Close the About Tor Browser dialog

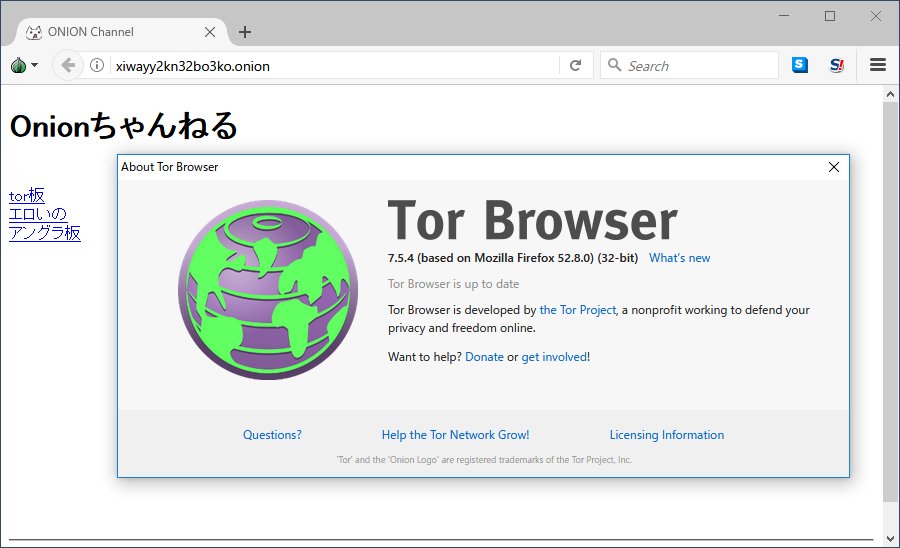pyautogui.click(x=834, y=167)
